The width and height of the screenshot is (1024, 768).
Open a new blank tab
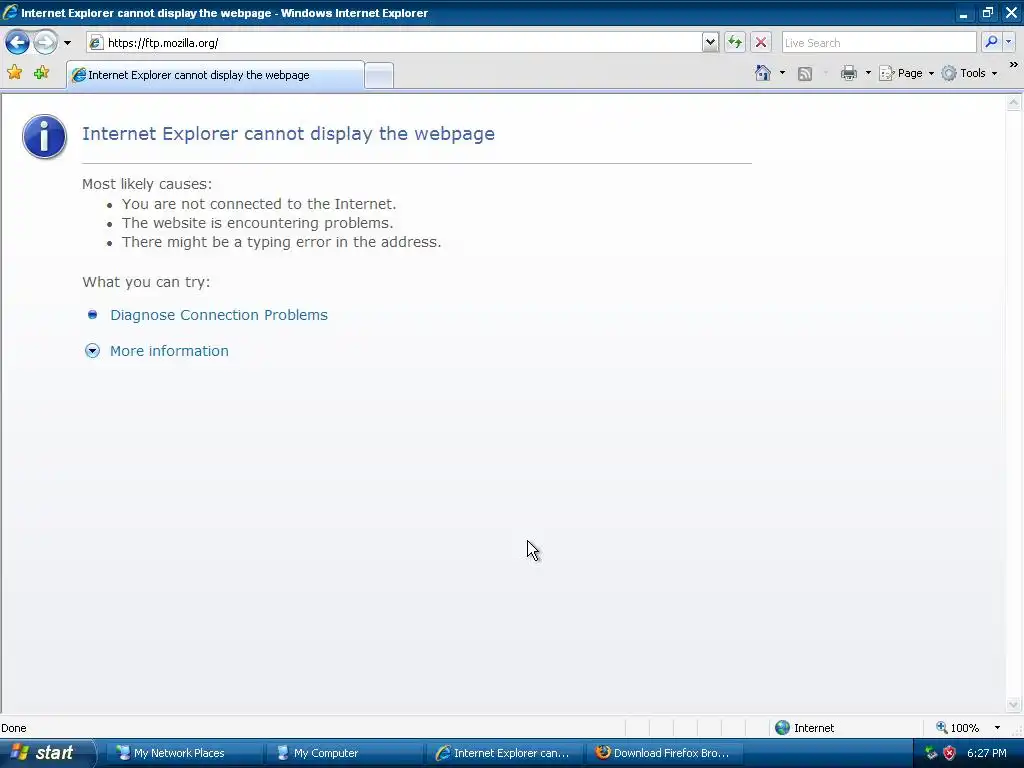379,76
